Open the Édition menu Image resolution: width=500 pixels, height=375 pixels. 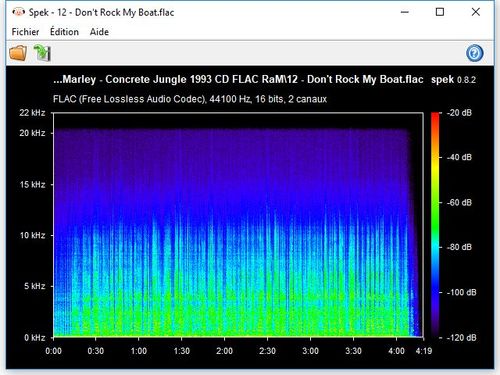(64, 32)
